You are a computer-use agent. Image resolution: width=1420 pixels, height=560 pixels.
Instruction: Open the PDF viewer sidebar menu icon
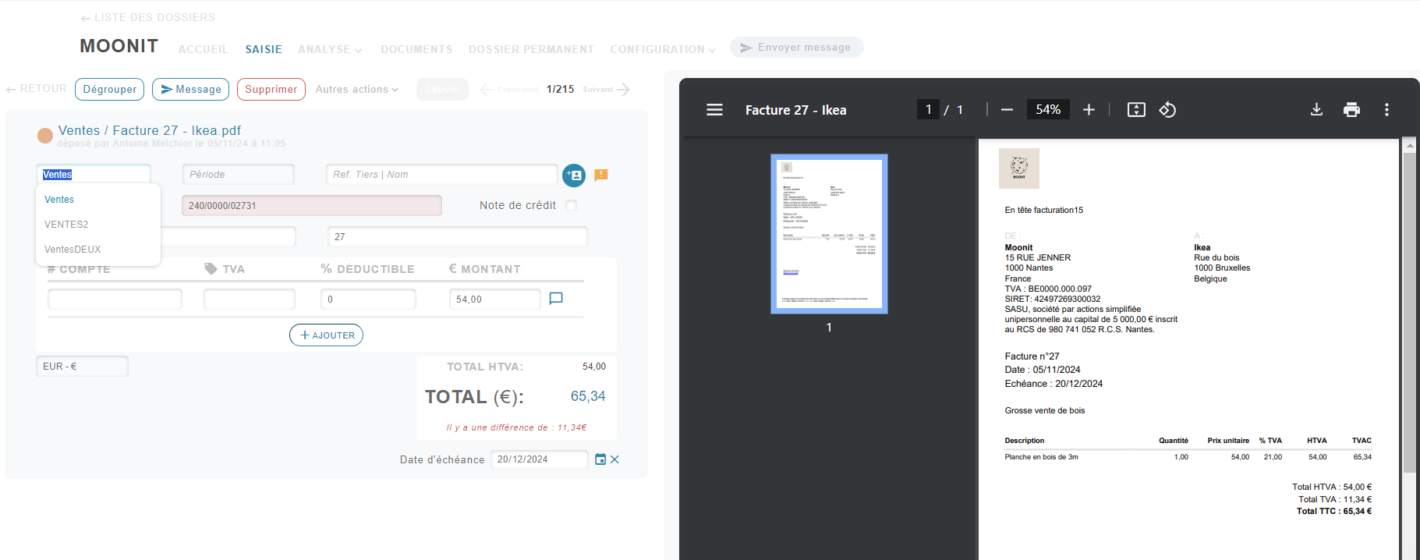click(x=714, y=110)
